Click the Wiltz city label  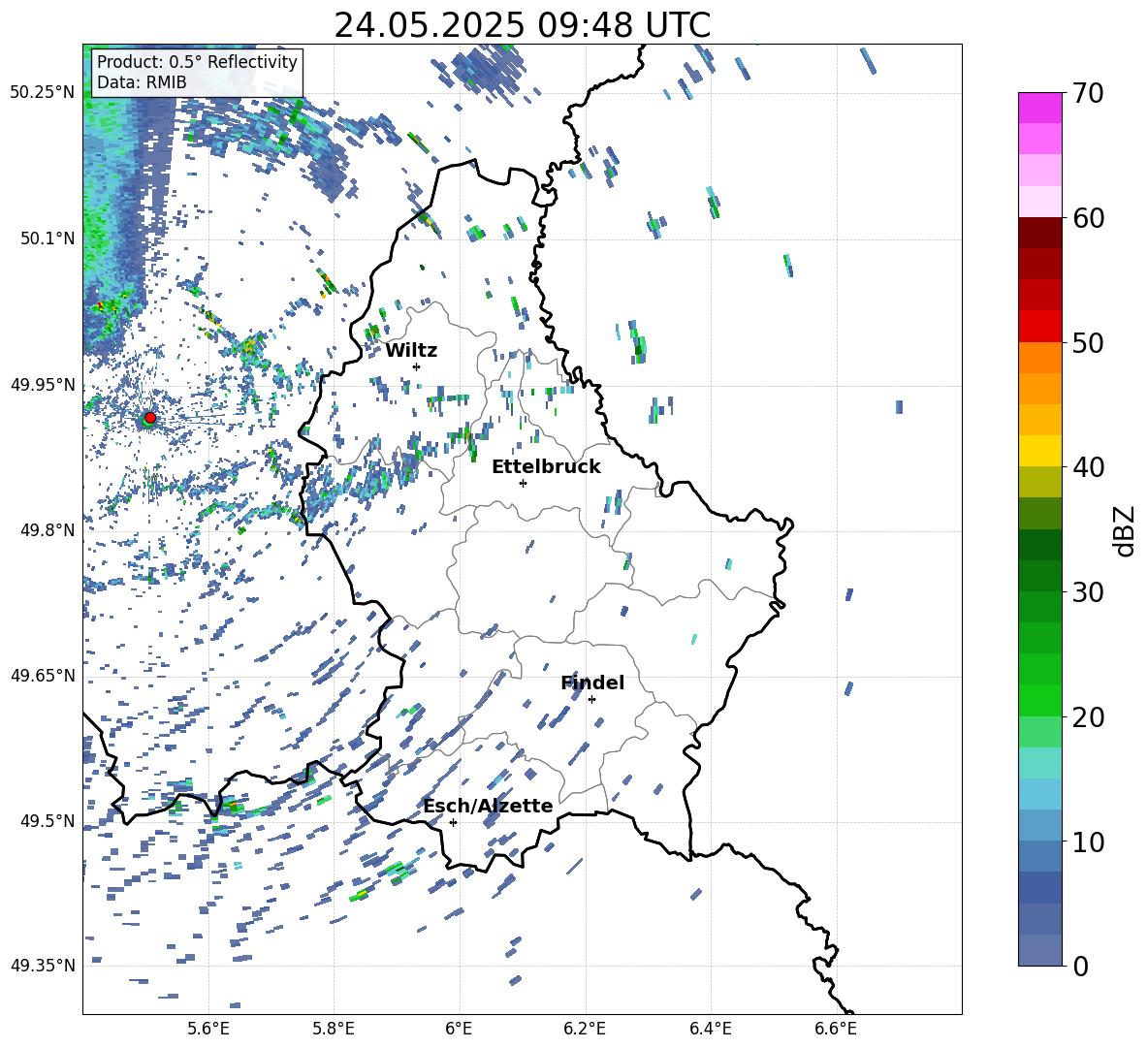(x=411, y=351)
